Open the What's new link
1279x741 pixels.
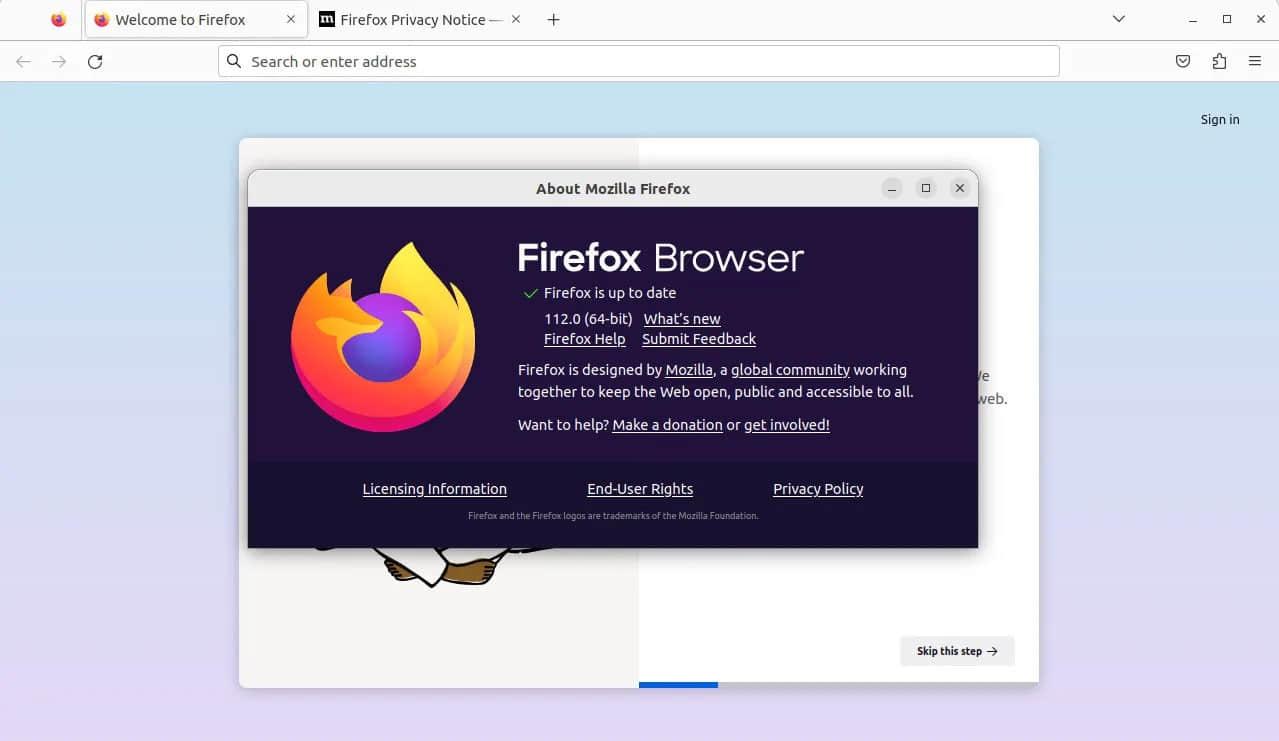682,319
